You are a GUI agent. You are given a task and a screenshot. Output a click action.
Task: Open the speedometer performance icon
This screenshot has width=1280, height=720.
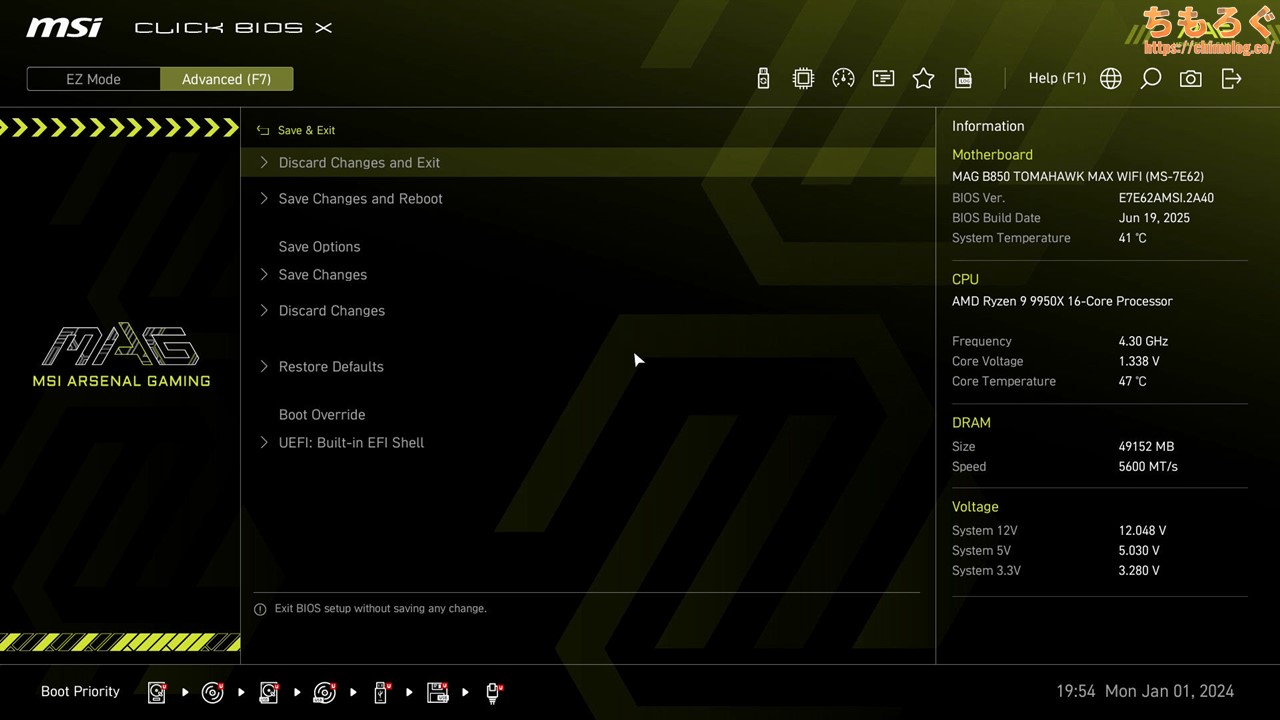[x=843, y=79]
